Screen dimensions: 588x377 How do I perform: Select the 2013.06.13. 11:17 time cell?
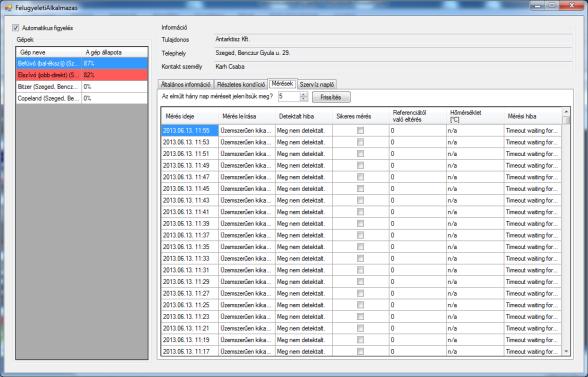coord(190,351)
